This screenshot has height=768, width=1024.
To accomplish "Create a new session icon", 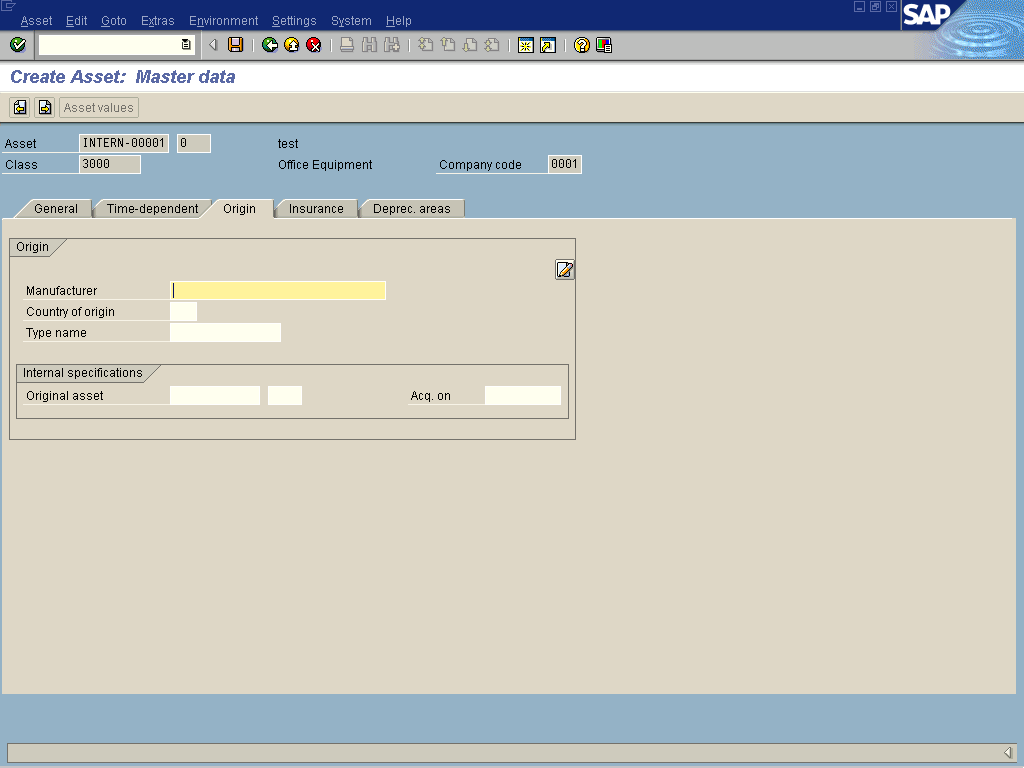I will click(x=525, y=45).
